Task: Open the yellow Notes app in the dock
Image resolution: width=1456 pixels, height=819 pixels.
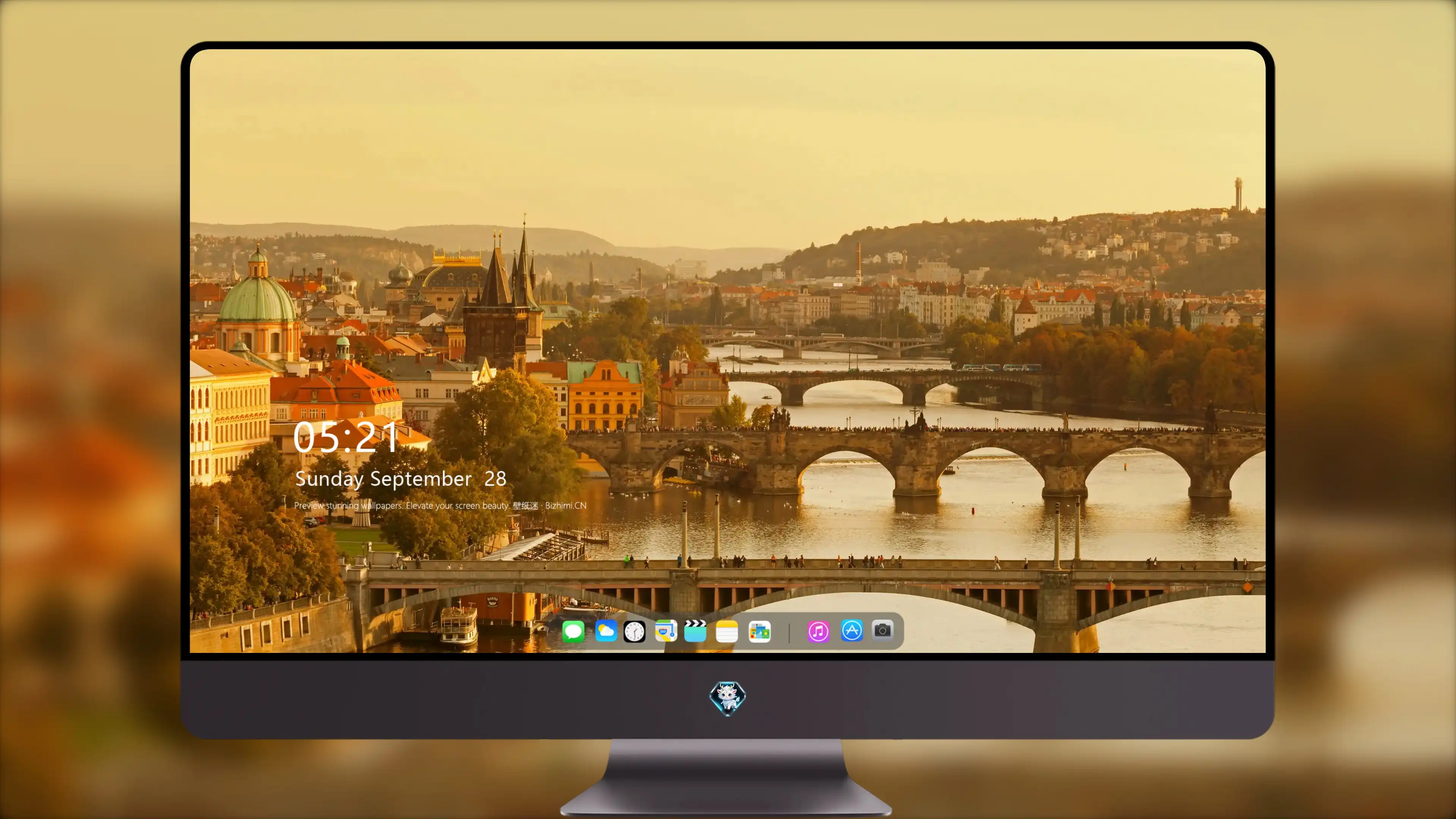Action: coord(727,631)
